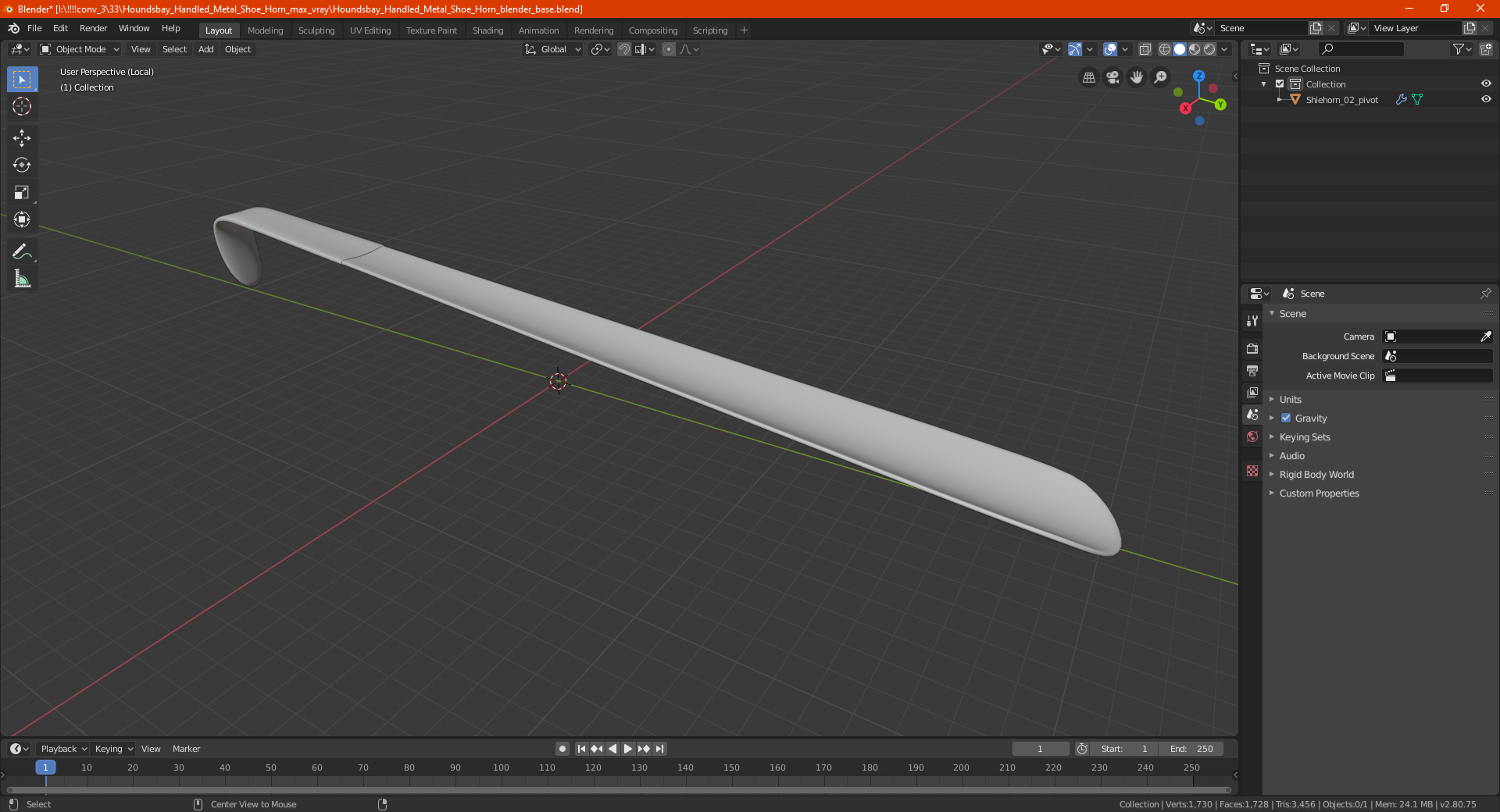Image resolution: width=1500 pixels, height=812 pixels.
Task: Open the Playback dropdown in timeline
Action: pos(64,749)
